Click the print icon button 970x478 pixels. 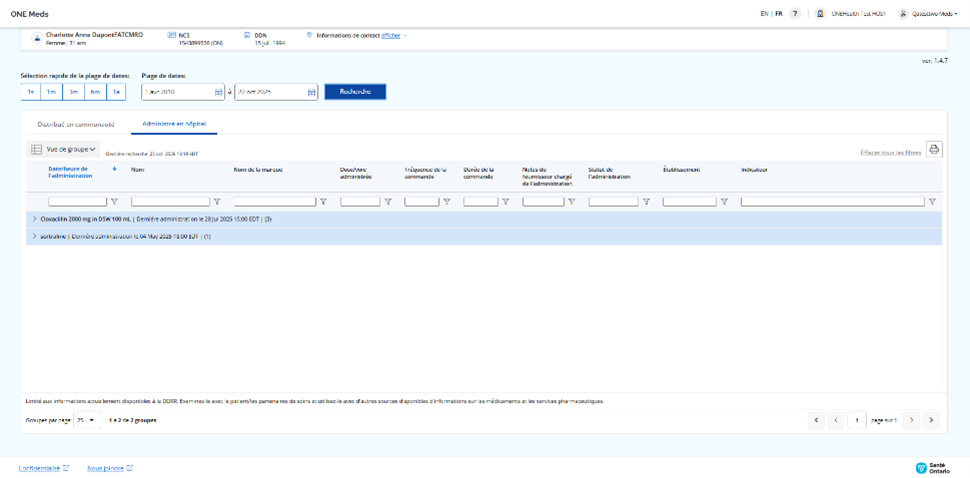tap(934, 150)
